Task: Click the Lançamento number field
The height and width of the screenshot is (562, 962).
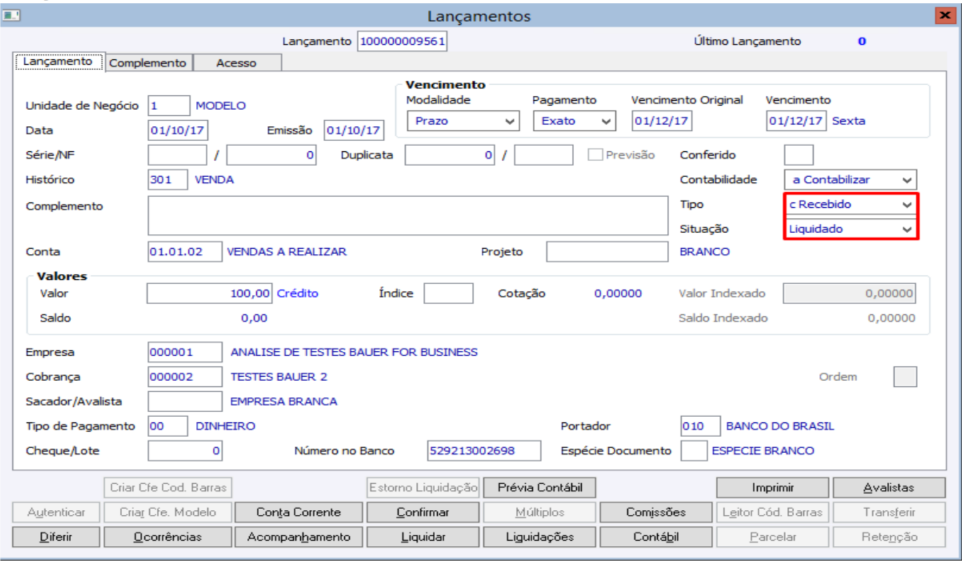Action: [402, 41]
